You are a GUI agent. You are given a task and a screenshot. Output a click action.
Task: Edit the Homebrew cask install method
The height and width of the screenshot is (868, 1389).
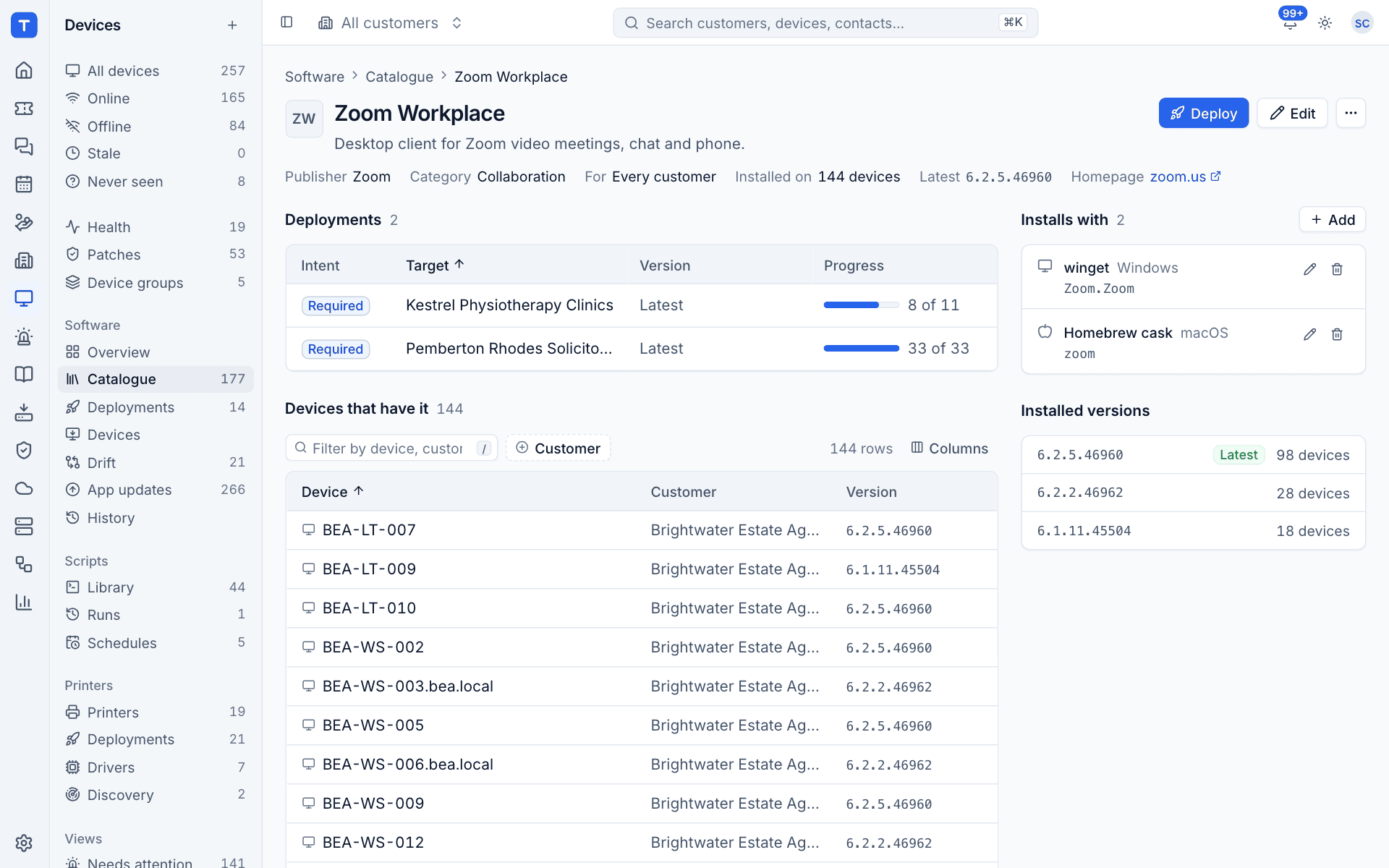coord(1309,334)
